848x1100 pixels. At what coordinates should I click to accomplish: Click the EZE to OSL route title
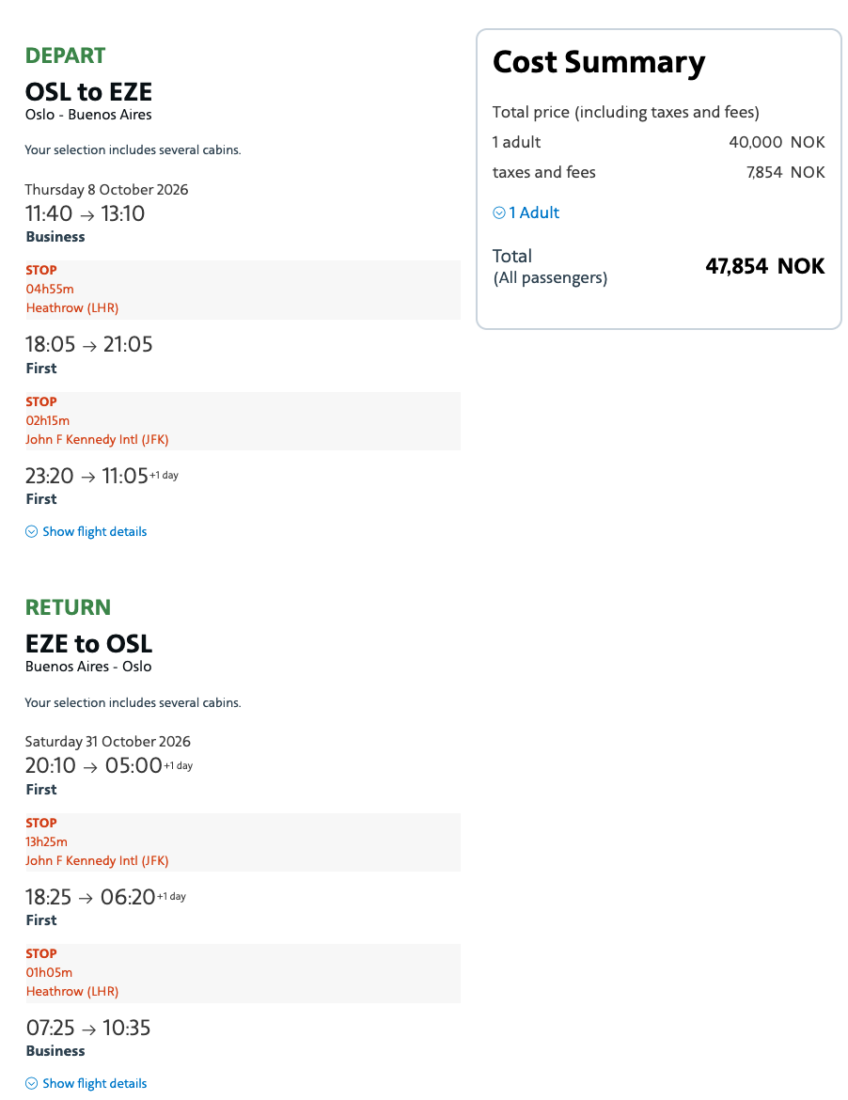(x=88, y=644)
